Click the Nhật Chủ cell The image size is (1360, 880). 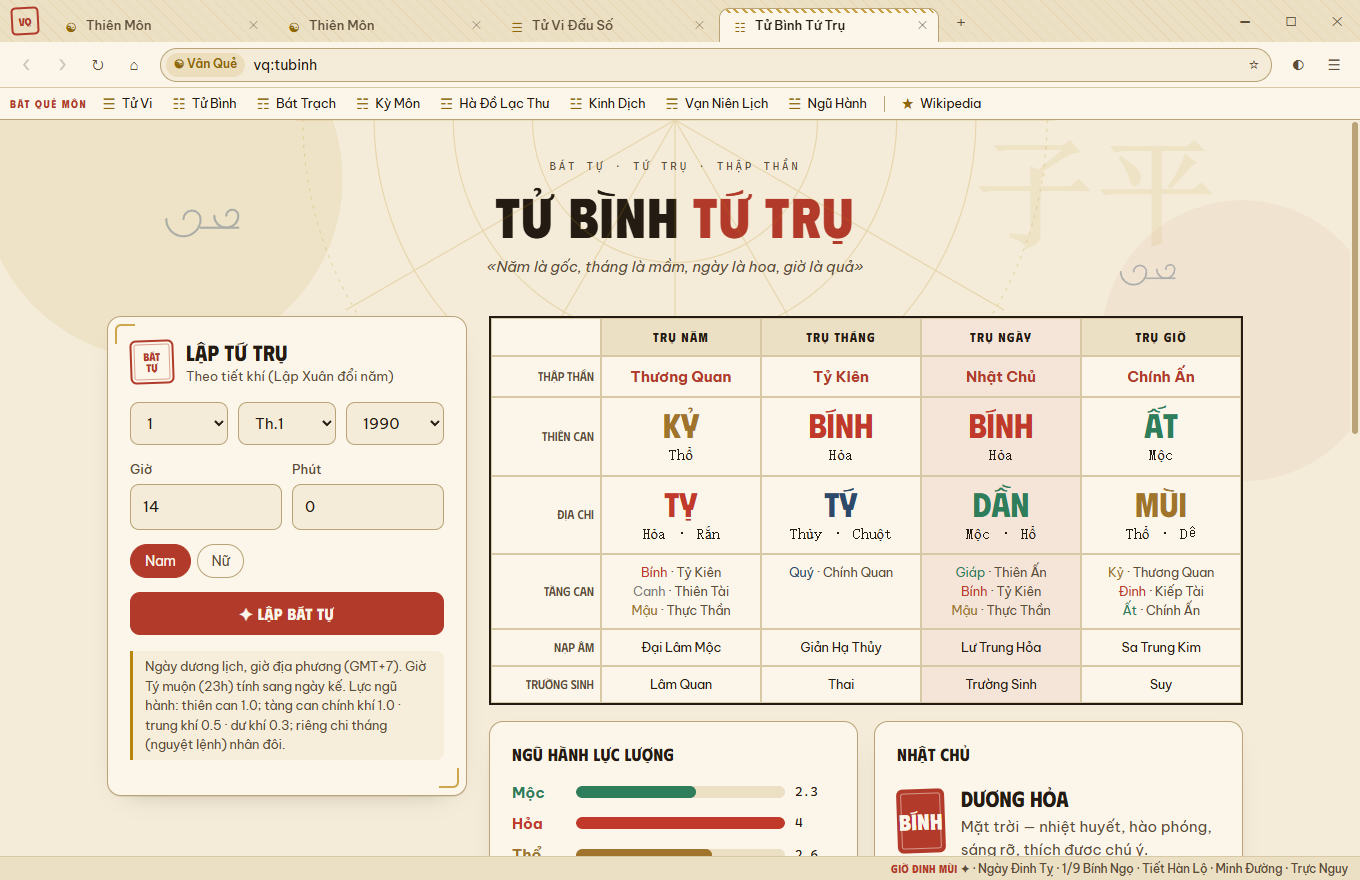(1001, 377)
